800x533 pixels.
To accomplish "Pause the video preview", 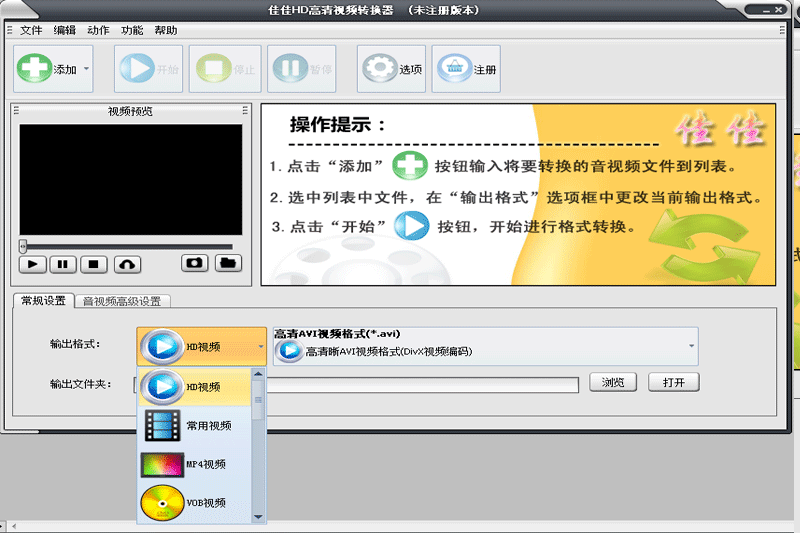I will tap(63, 264).
